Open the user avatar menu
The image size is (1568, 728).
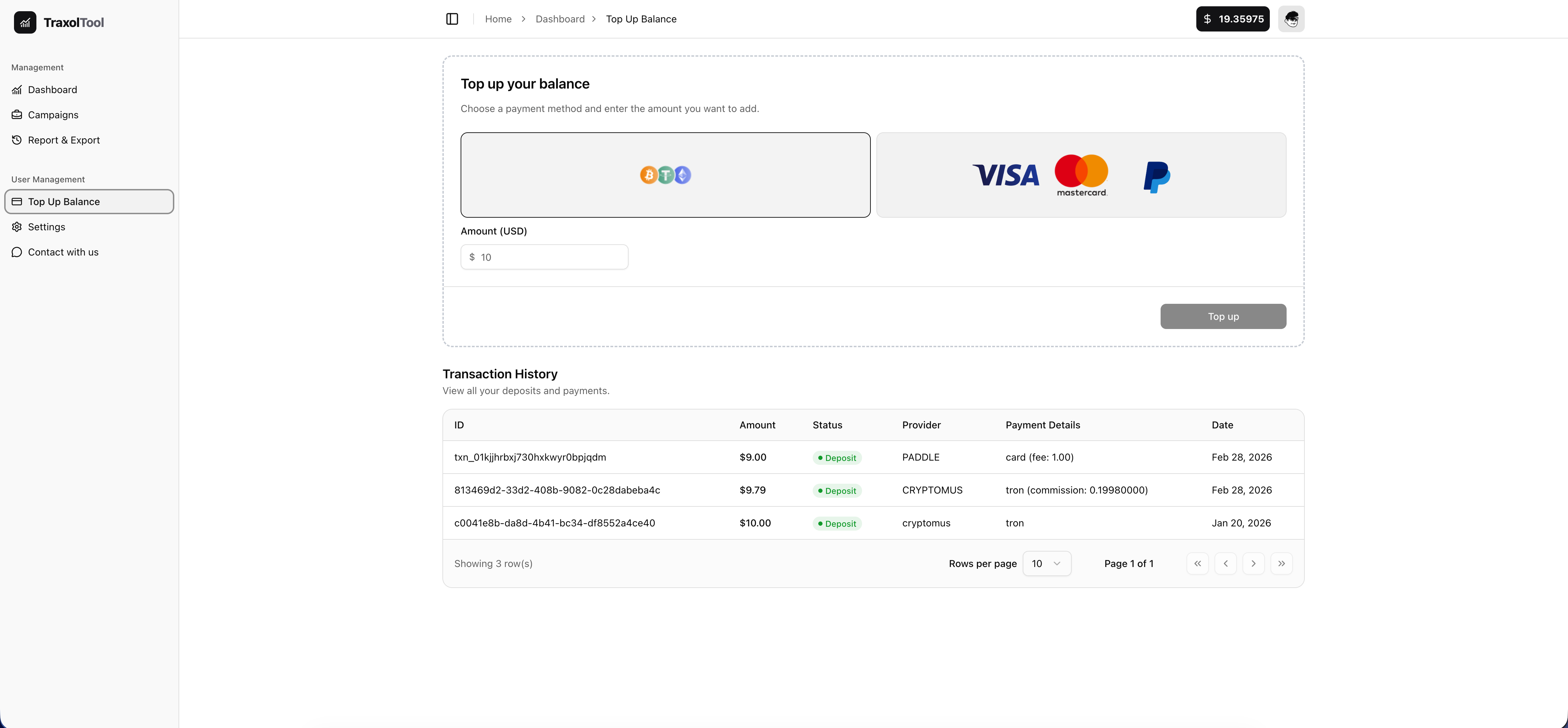pos(1291,19)
